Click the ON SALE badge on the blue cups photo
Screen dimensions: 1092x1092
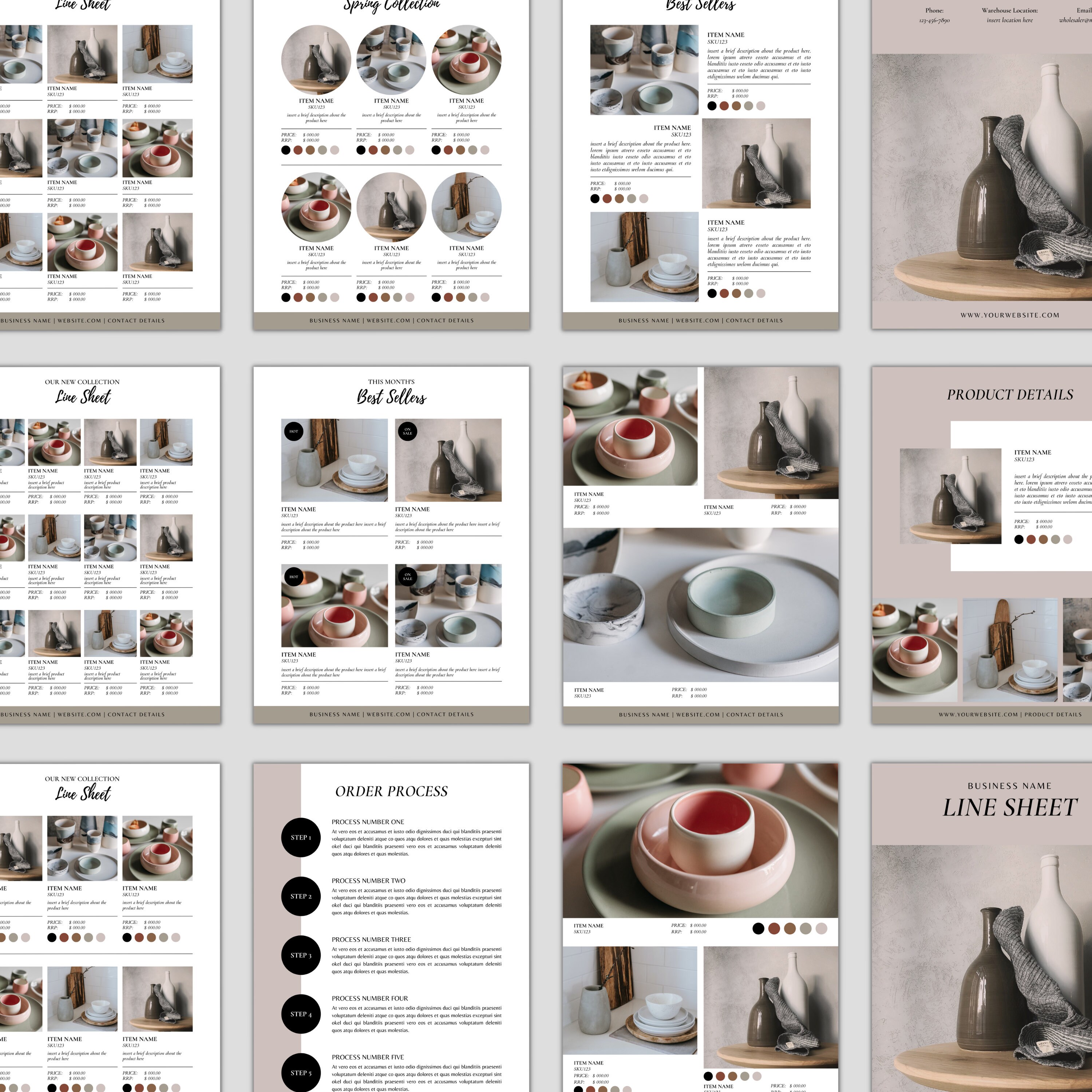click(x=408, y=577)
